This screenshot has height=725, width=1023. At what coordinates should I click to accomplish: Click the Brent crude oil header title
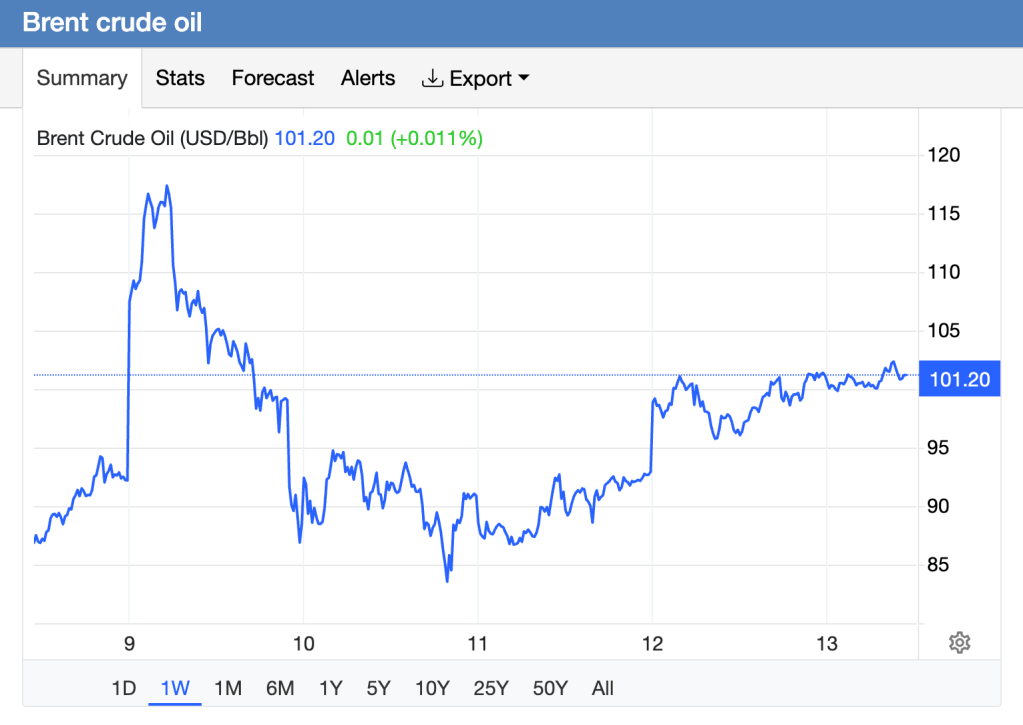click(x=105, y=22)
